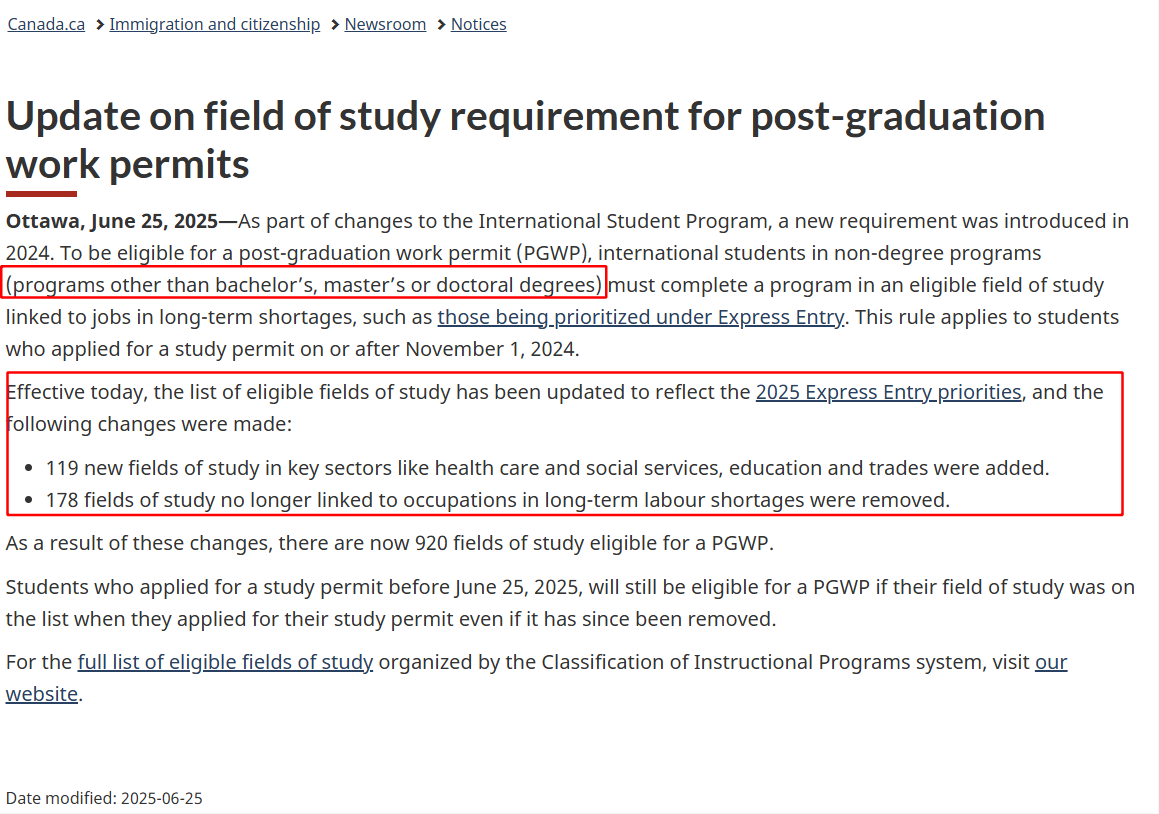Click the sentence mentioning 920 fields of study
The width and height of the screenshot is (1159, 814).
click(x=390, y=543)
